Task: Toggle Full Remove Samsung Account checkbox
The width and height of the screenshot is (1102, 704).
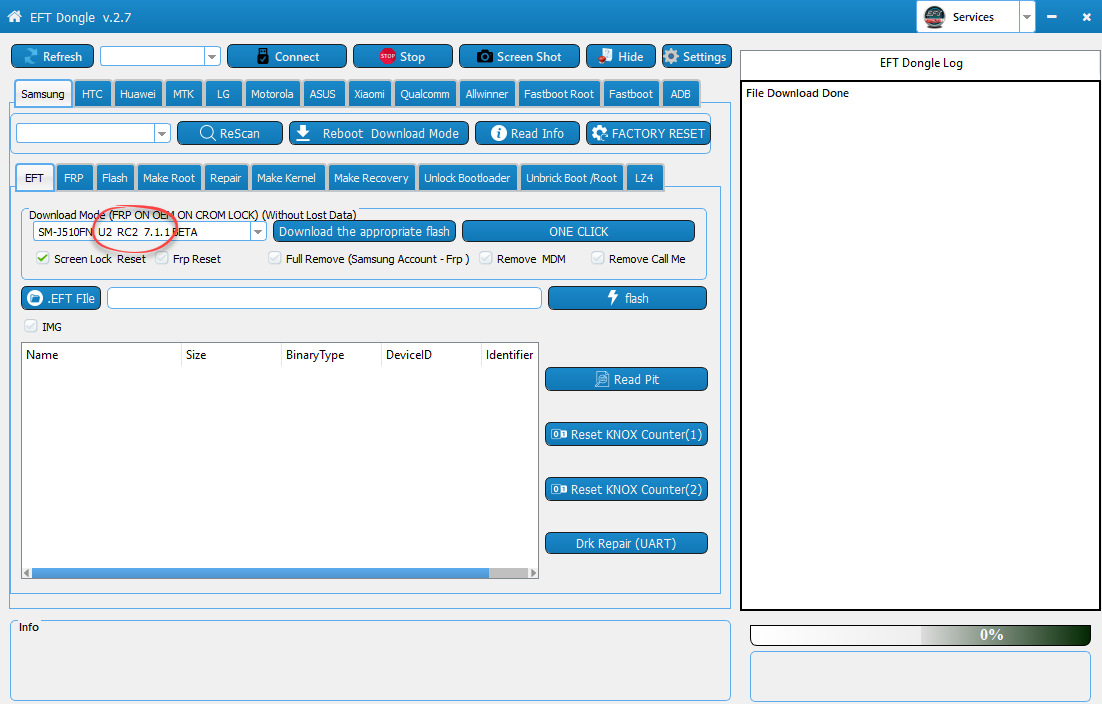Action: pos(275,259)
